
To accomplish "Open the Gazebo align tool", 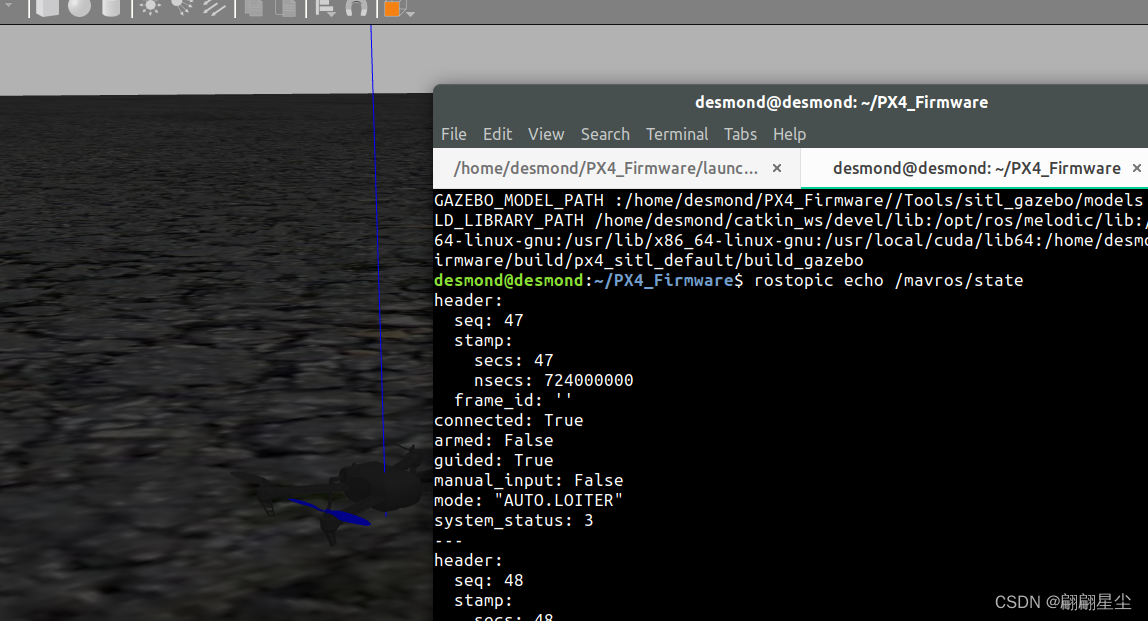I will pyautogui.click(x=325, y=8).
